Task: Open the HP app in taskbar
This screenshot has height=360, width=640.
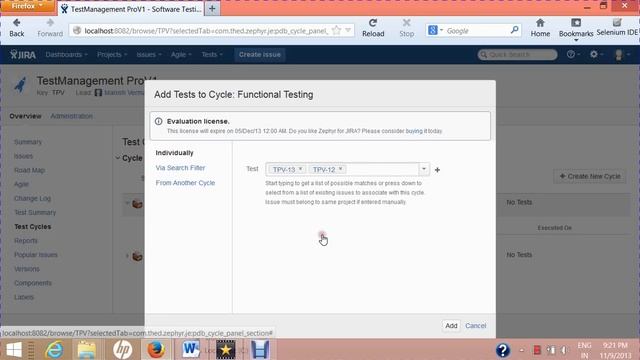Action: click(x=122, y=350)
